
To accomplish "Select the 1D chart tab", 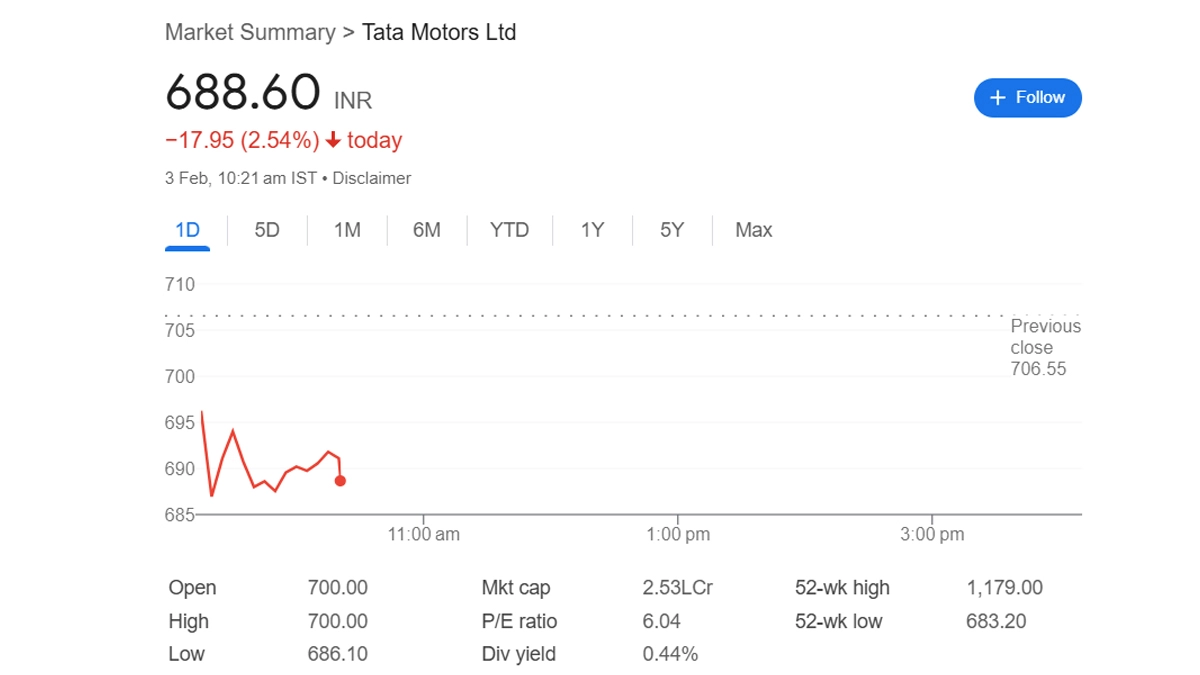I will coord(187,230).
